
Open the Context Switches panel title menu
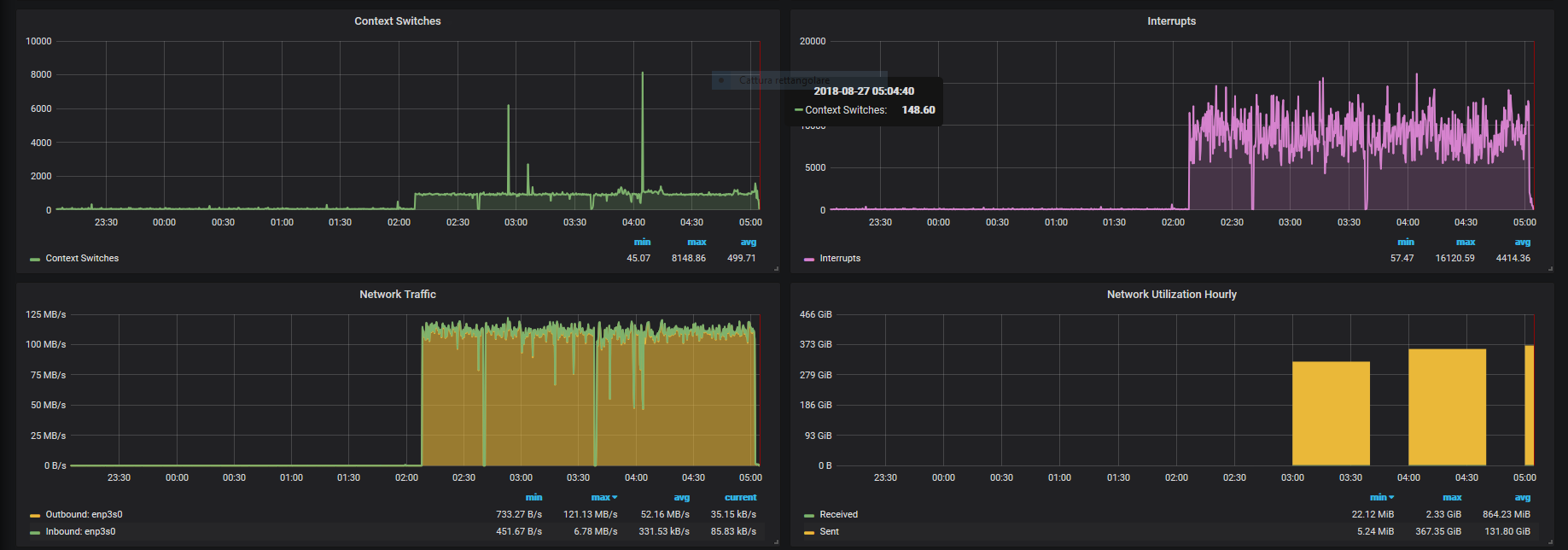pyautogui.click(x=398, y=21)
